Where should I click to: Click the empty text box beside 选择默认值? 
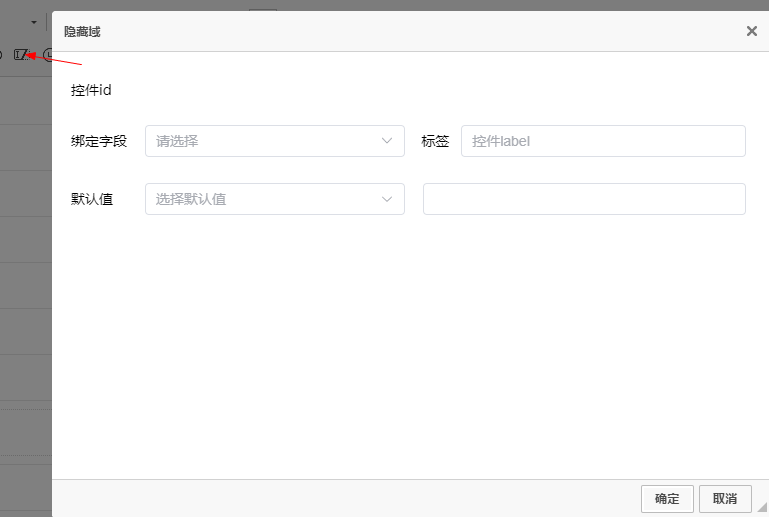coord(584,199)
